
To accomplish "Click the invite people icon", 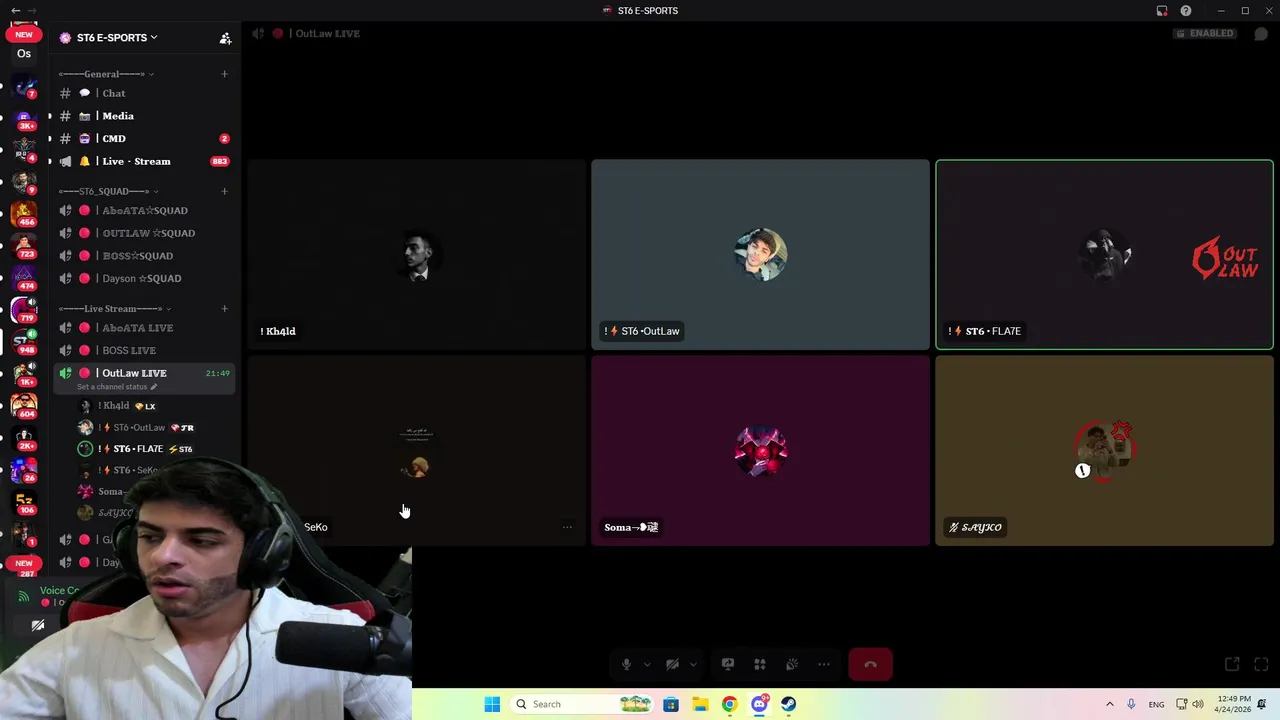I will click(225, 38).
